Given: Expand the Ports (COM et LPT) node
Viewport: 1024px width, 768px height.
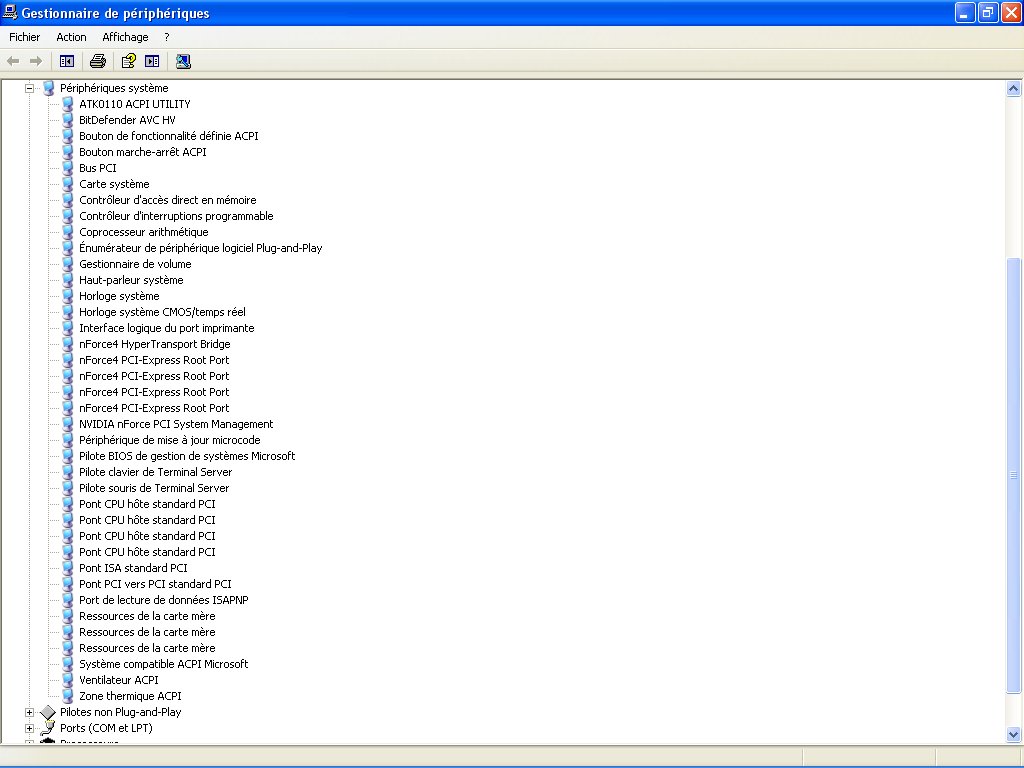Looking at the screenshot, I should (x=29, y=728).
